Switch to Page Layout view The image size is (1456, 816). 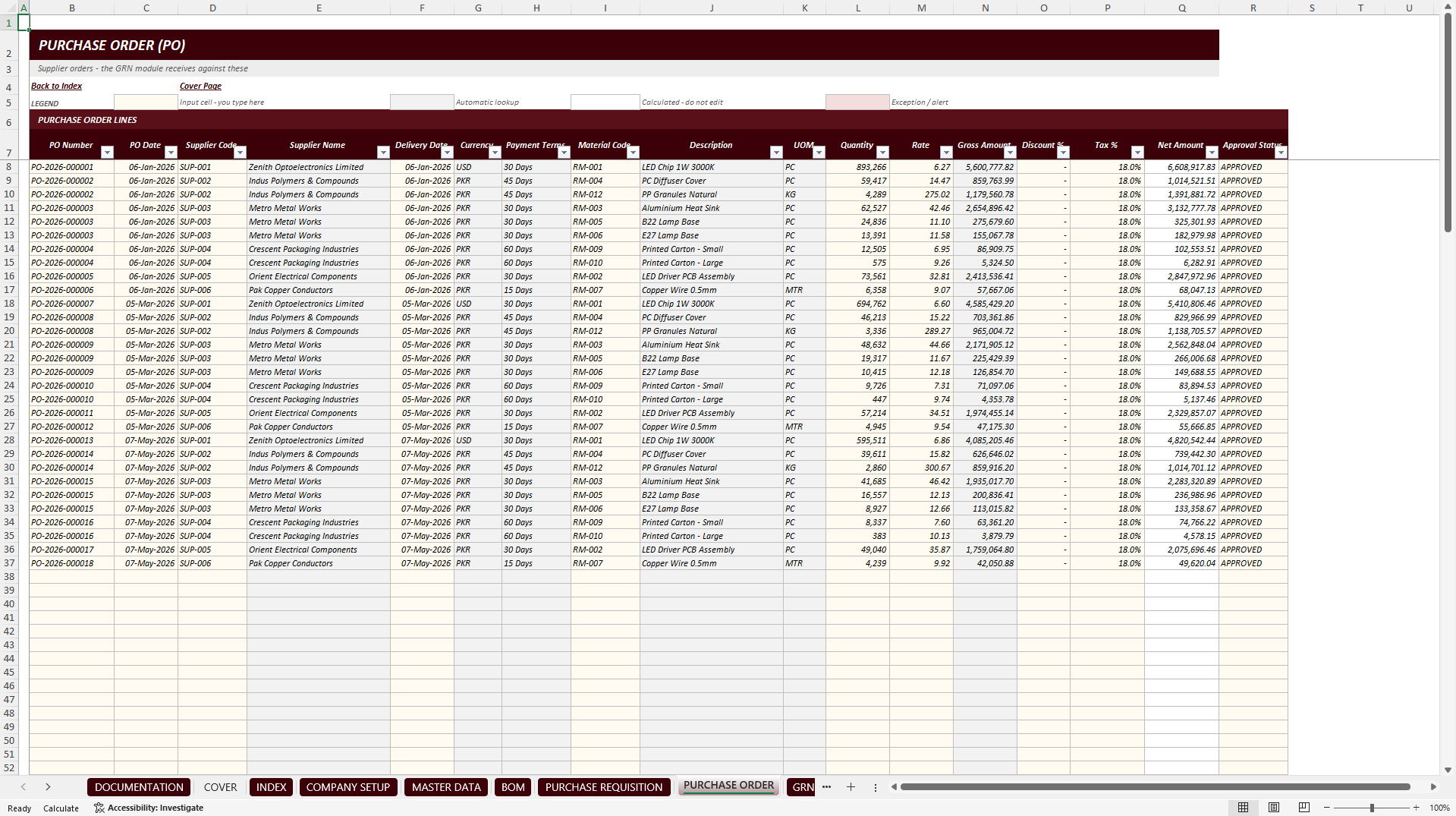click(x=1274, y=808)
